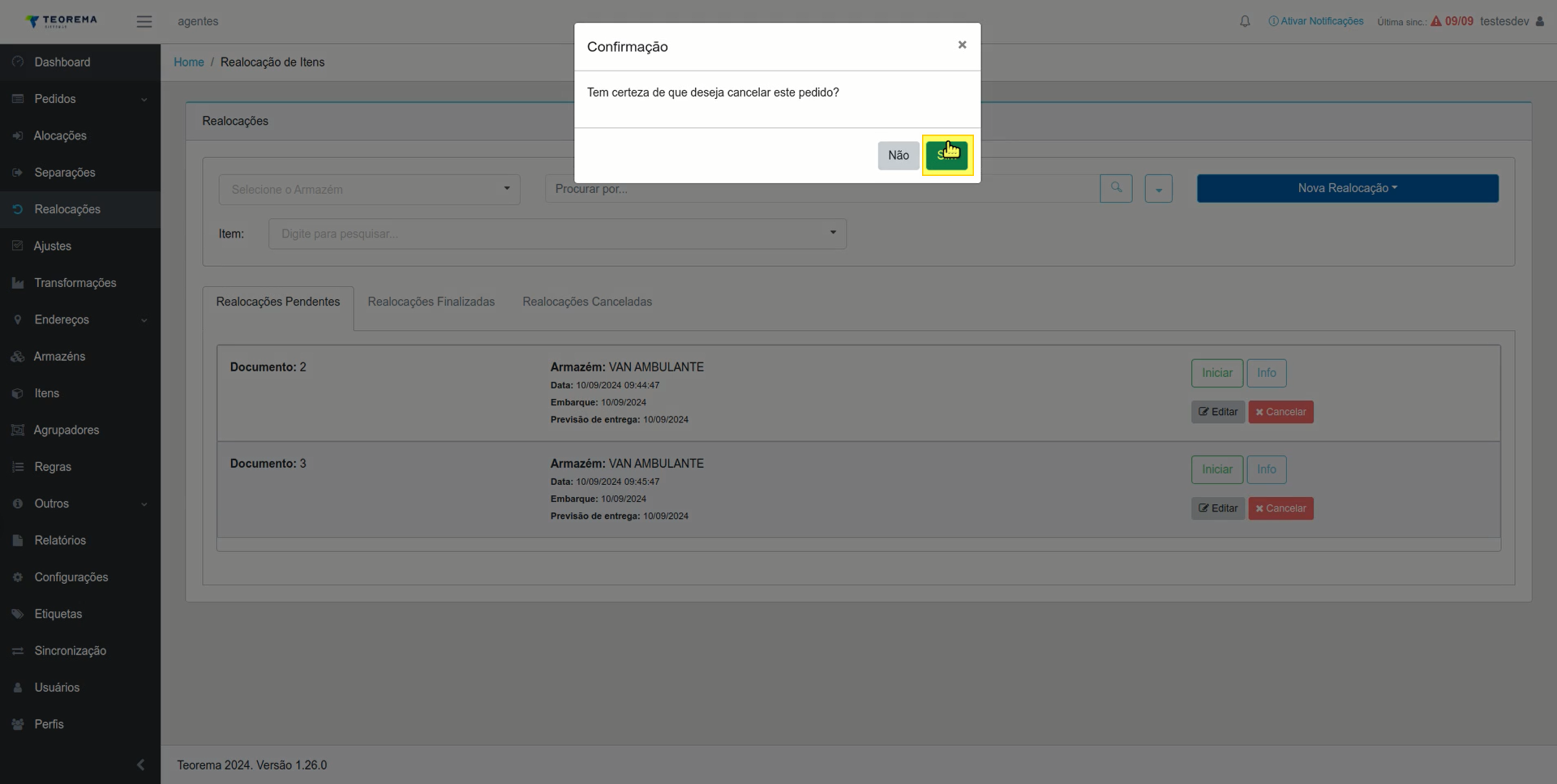Open Itens in the sidebar
Viewport: 1557px width, 784px height.
tap(80, 393)
